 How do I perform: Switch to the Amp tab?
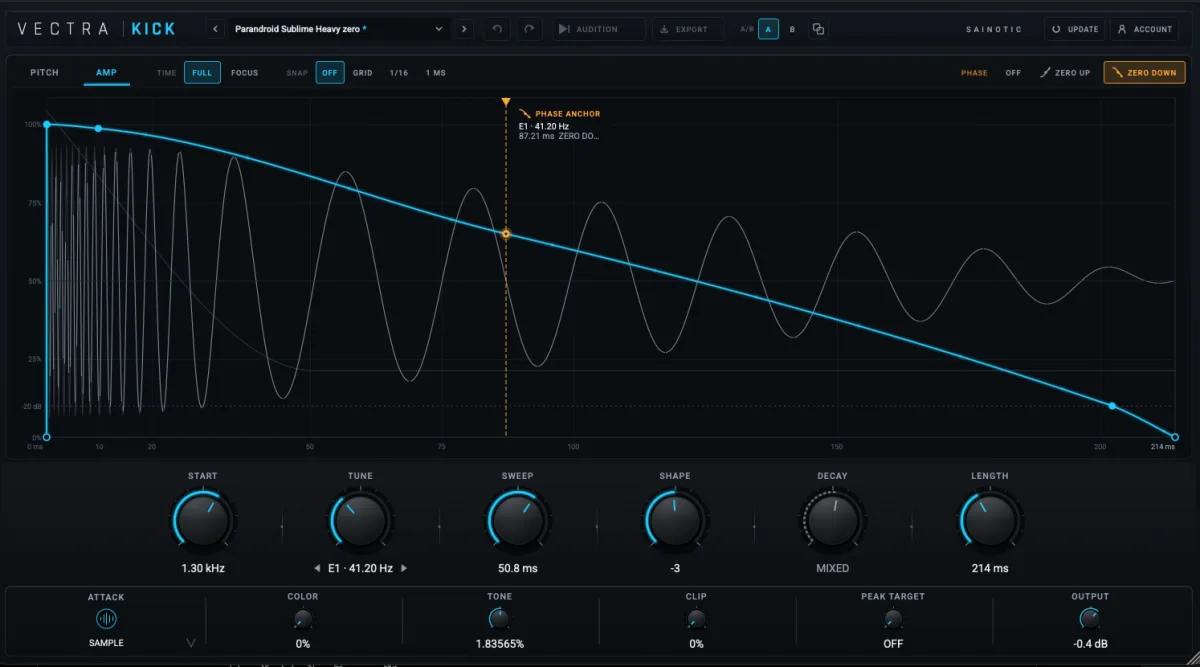(x=106, y=73)
